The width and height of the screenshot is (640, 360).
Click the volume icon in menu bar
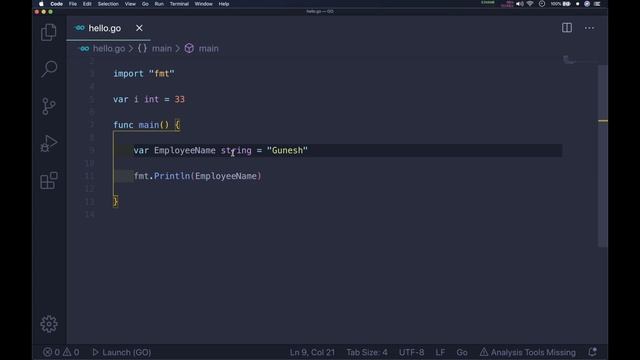(520, 4)
